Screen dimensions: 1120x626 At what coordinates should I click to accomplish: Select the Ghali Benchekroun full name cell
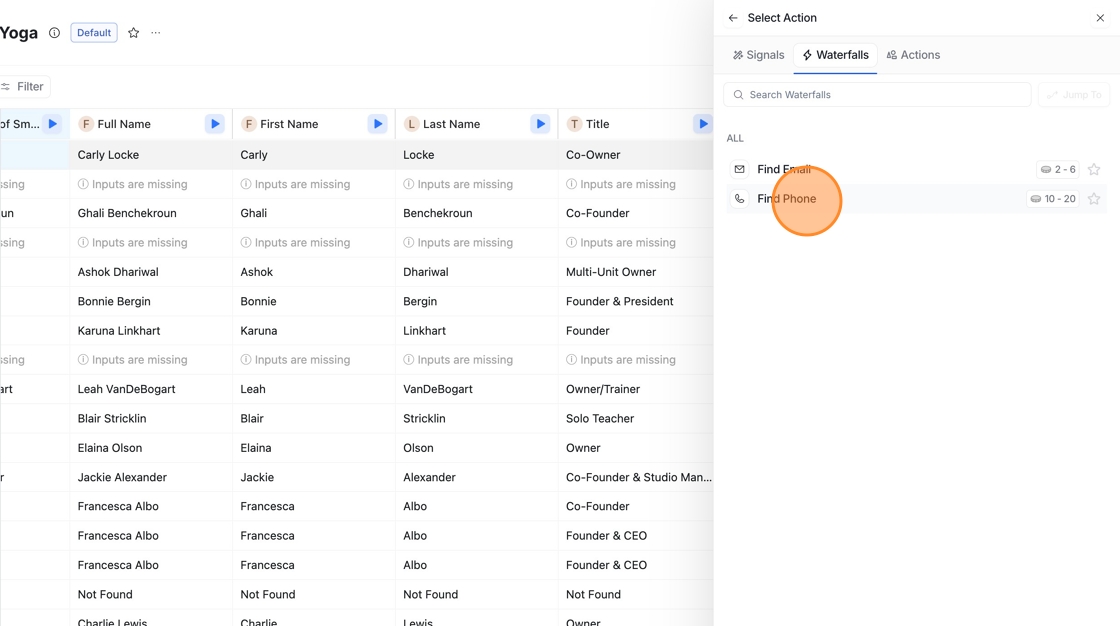pos(151,213)
